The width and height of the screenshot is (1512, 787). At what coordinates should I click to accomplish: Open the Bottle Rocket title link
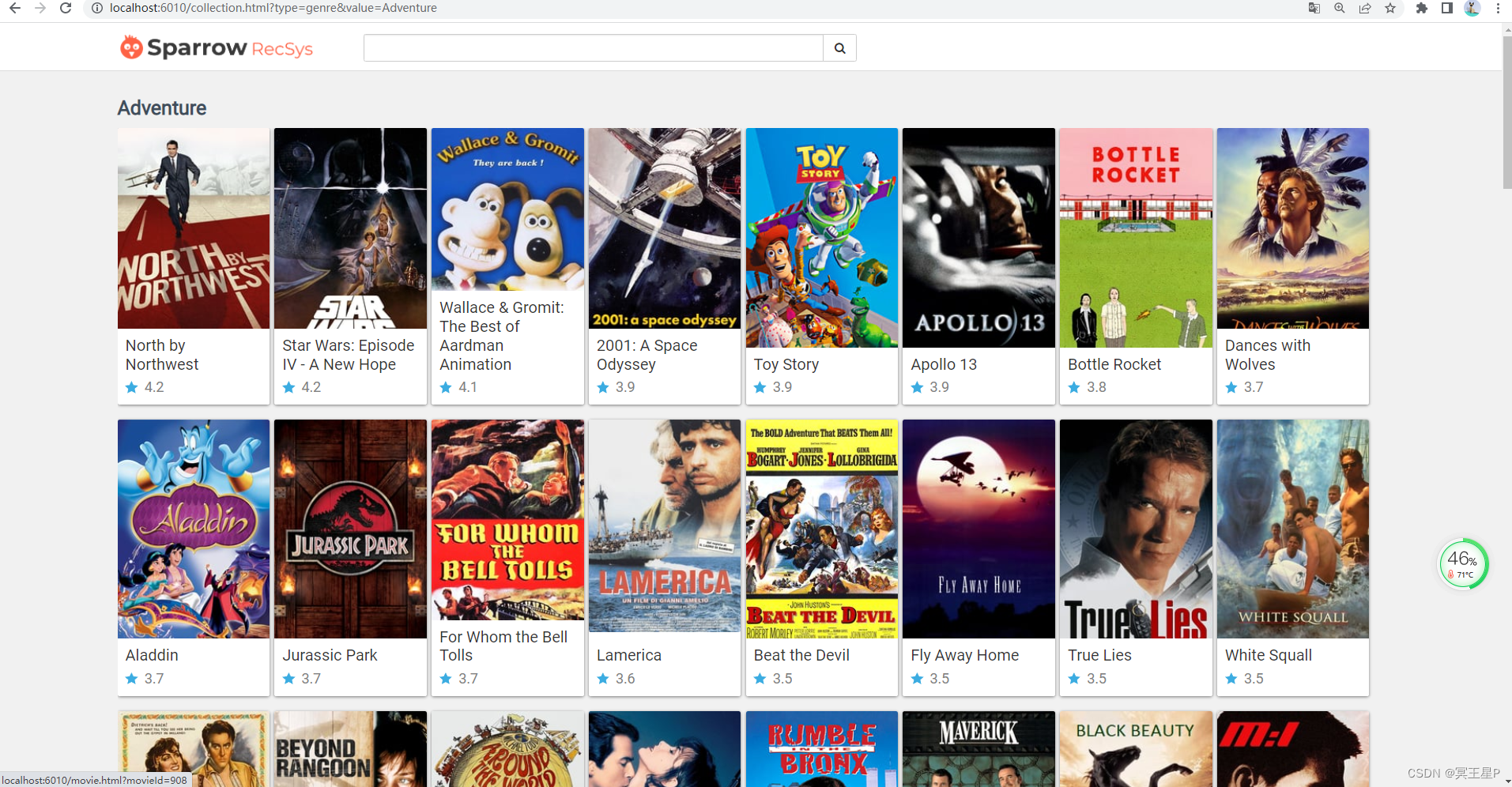click(x=1114, y=364)
